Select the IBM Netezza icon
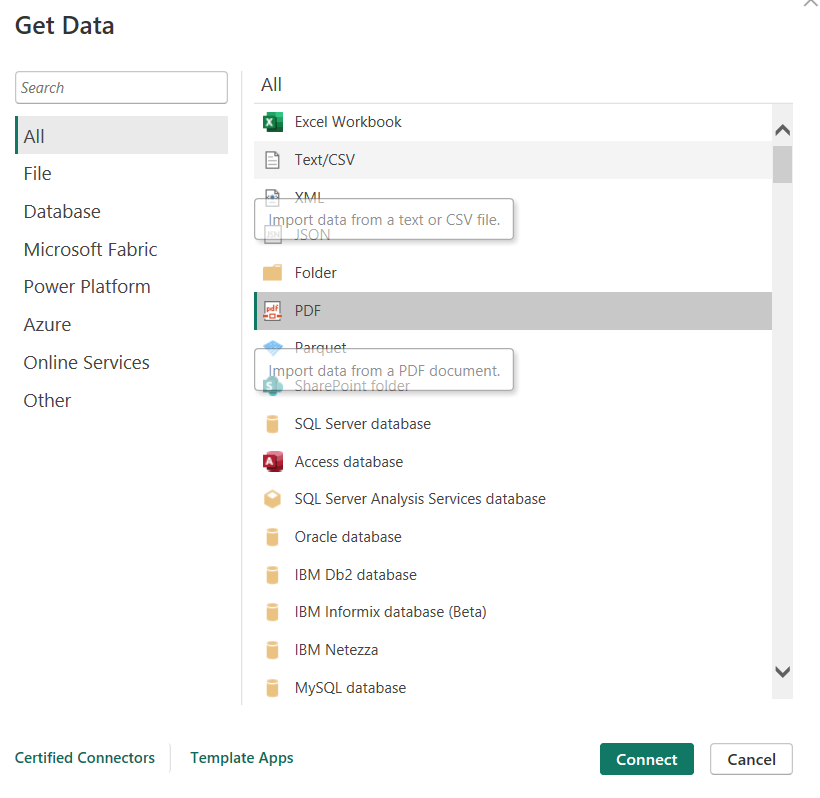 pos(272,650)
